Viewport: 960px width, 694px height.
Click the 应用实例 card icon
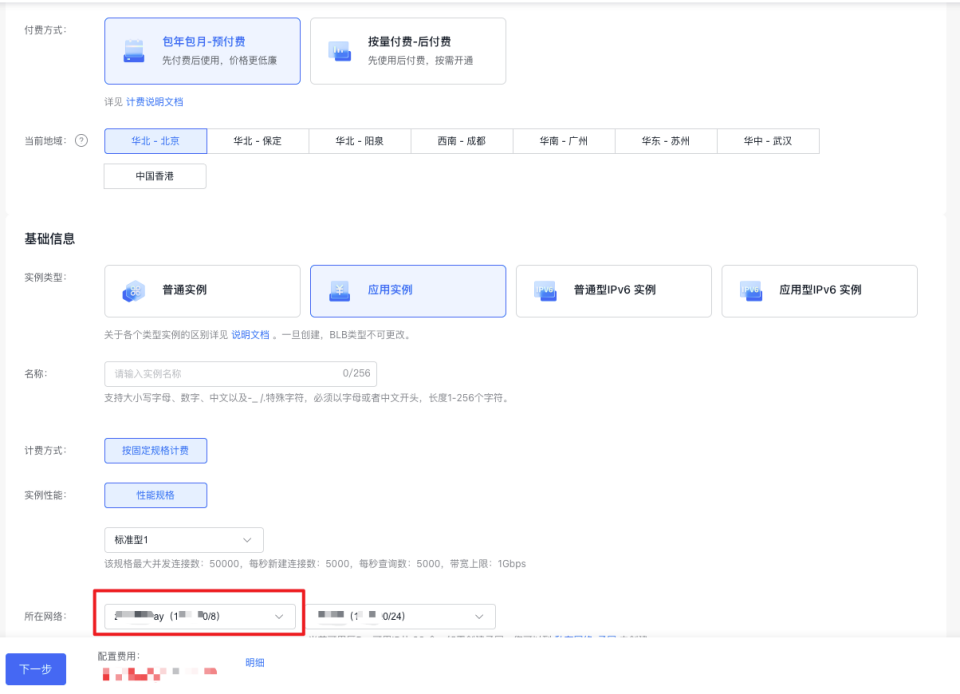click(340, 291)
